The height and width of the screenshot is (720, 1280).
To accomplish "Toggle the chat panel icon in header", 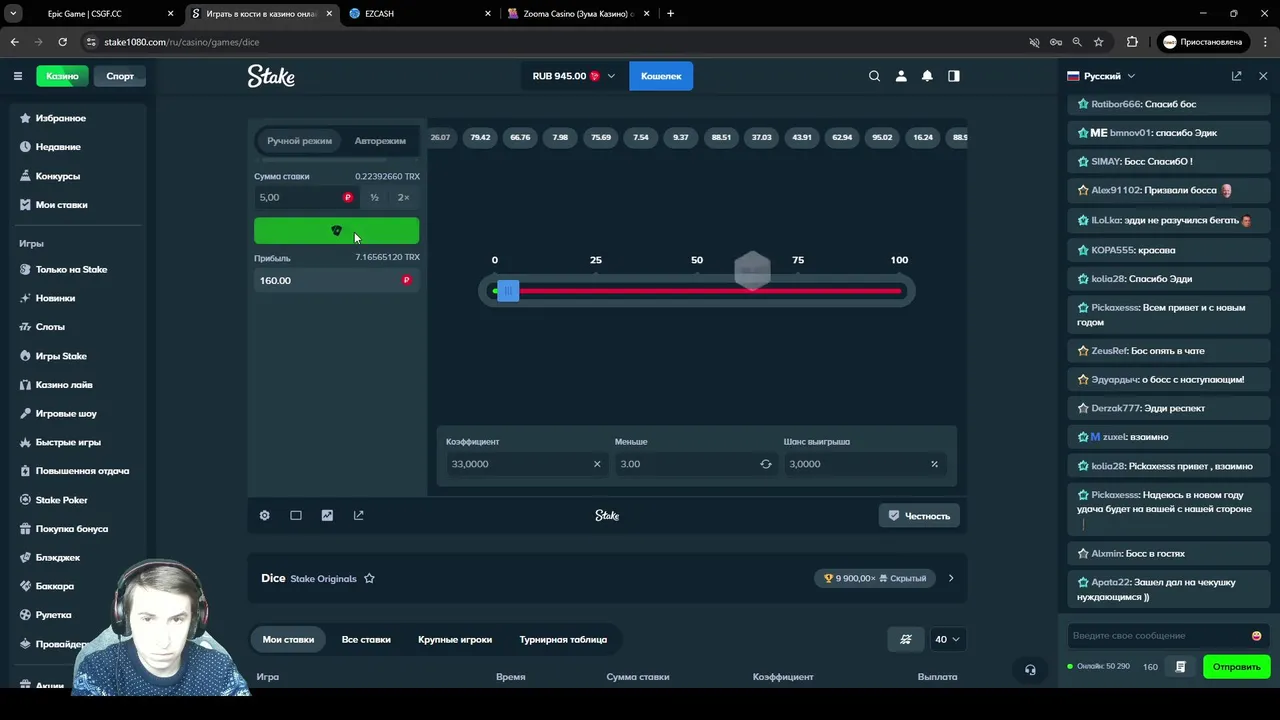I will (954, 76).
